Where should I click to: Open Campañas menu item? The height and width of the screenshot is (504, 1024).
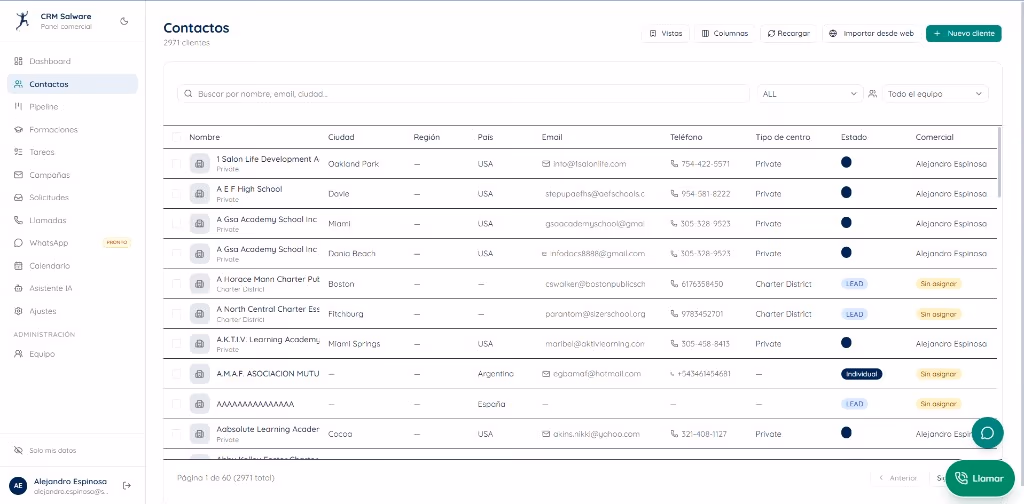[x=49, y=175]
